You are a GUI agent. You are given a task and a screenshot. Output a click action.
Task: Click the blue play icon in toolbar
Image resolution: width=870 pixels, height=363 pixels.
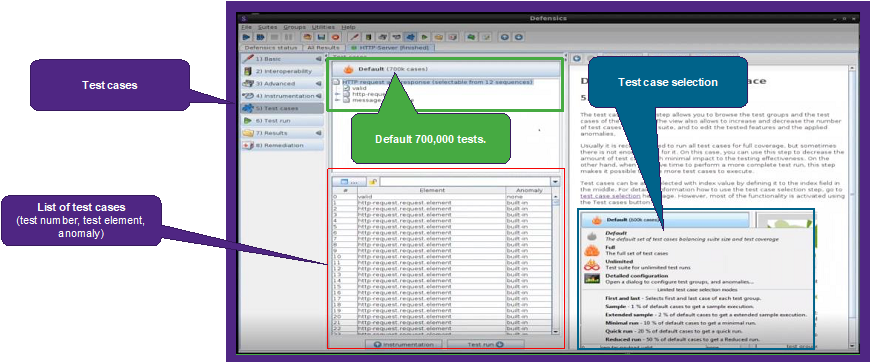pyautogui.click(x=246, y=37)
